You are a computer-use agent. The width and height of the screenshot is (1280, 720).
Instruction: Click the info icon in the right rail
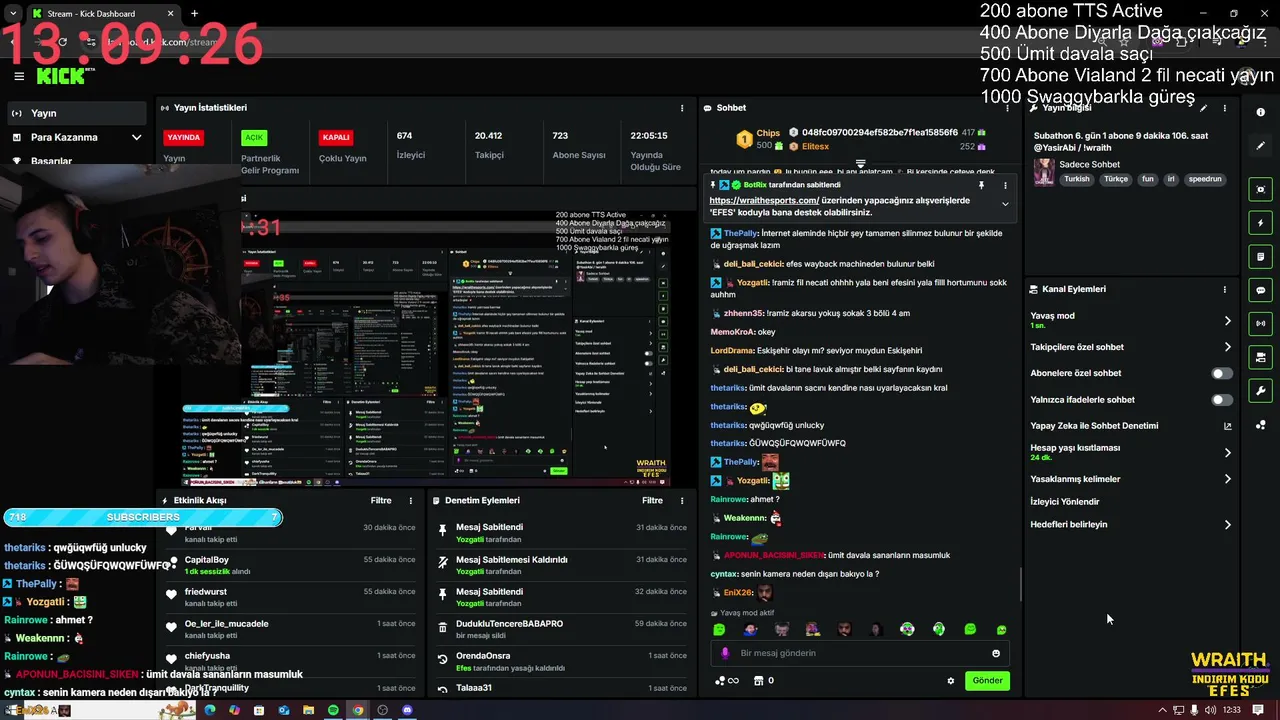(1261, 112)
